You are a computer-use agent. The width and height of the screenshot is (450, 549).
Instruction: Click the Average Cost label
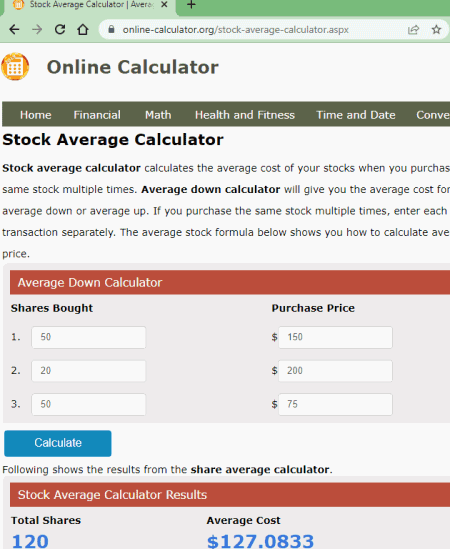coord(243,520)
